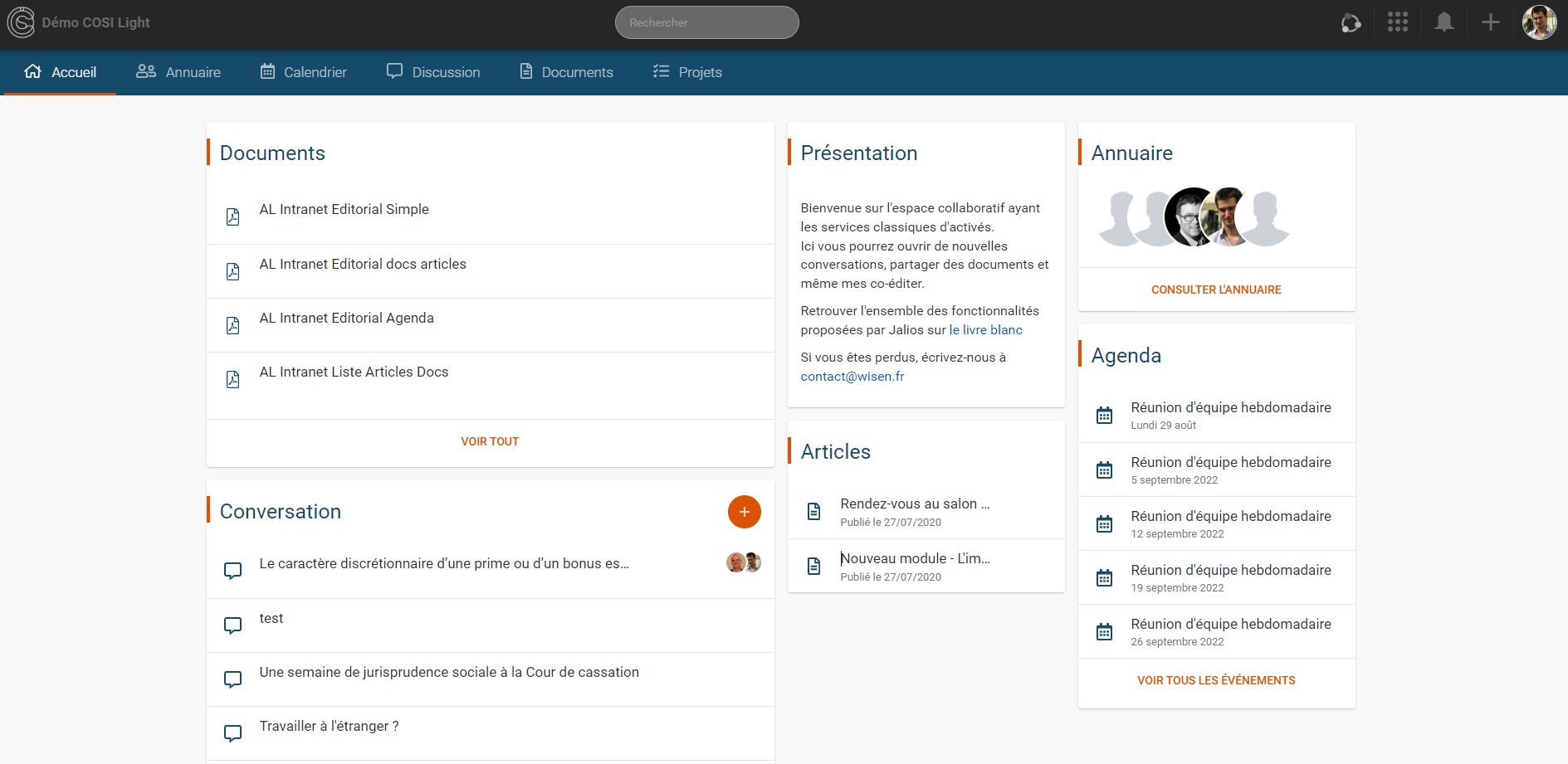The width and height of the screenshot is (1568, 764).
Task: Click participant avatars on first conversation
Action: [x=744, y=562]
